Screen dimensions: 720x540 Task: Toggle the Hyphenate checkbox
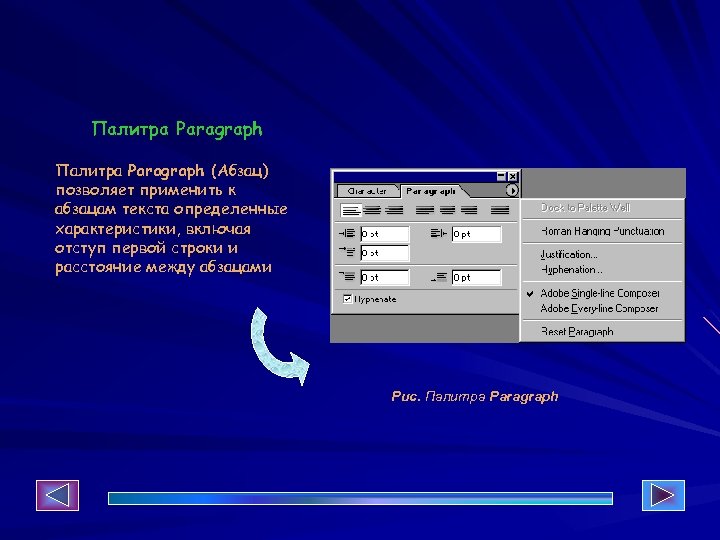pyautogui.click(x=348, y=299)
